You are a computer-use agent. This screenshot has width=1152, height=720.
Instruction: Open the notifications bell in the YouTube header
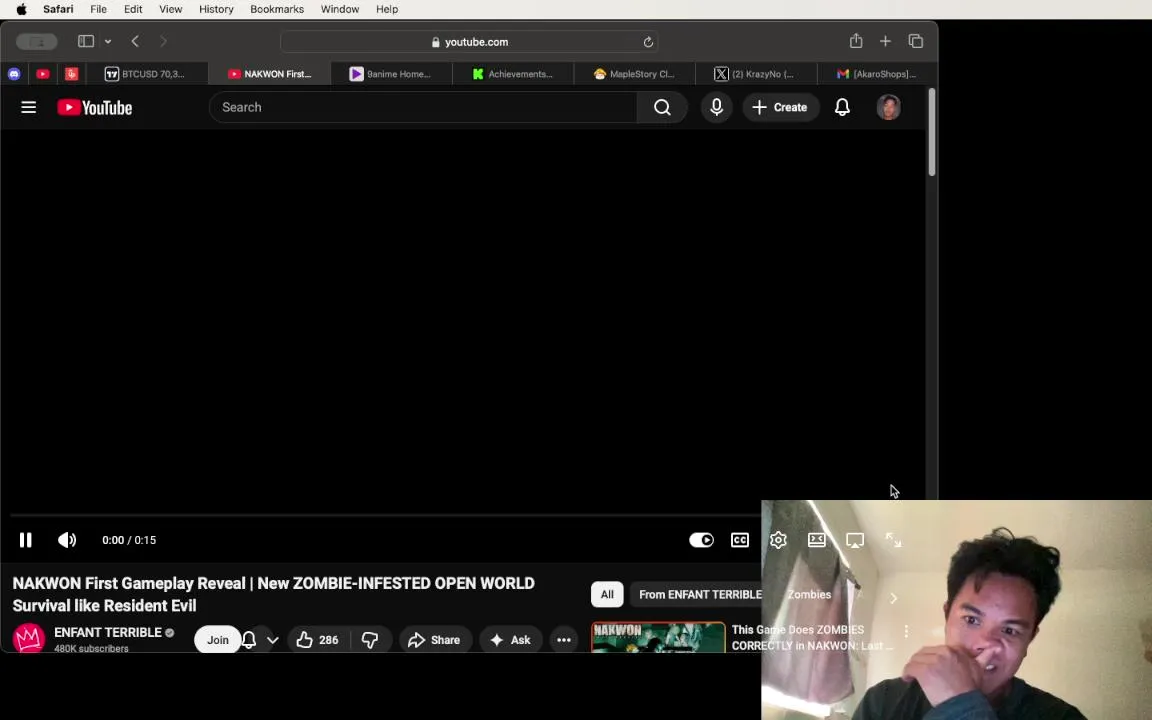coord(842,107)
